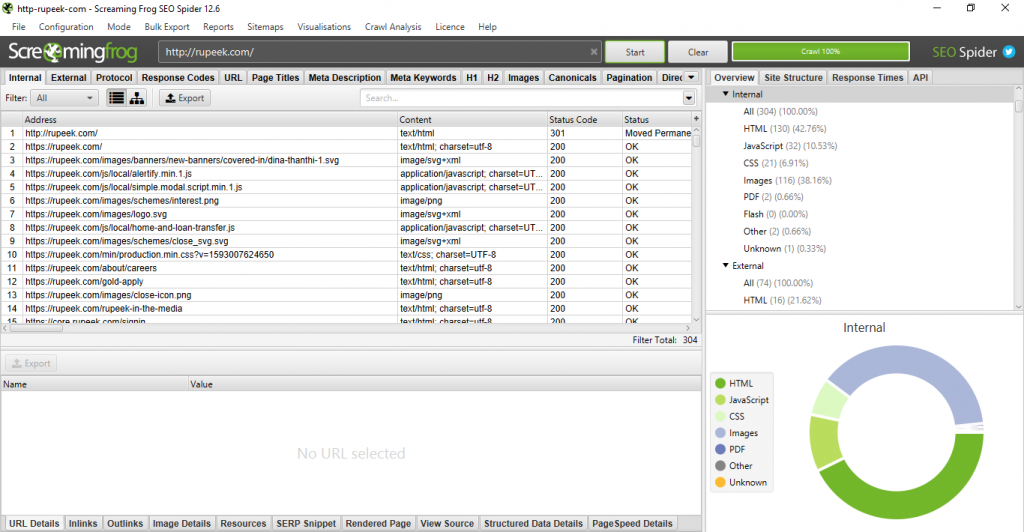Image resolution: width=1024 pixels, height=532 pixels.
Task: Switch to list view icon
Action: click(116, 98)
